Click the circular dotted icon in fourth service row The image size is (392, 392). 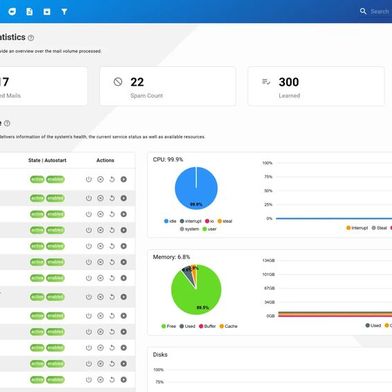(x=100, y=230)
